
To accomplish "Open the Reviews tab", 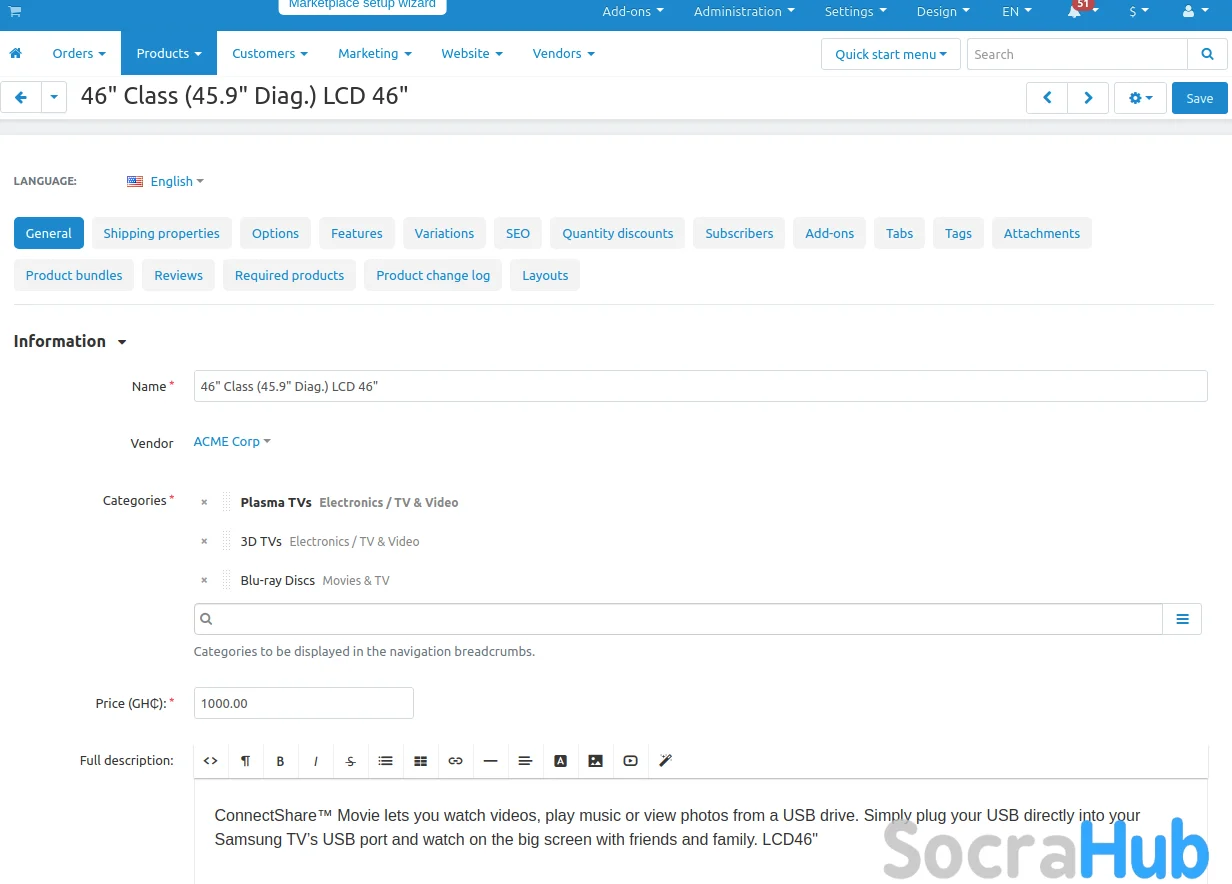I will coord(179,275).
